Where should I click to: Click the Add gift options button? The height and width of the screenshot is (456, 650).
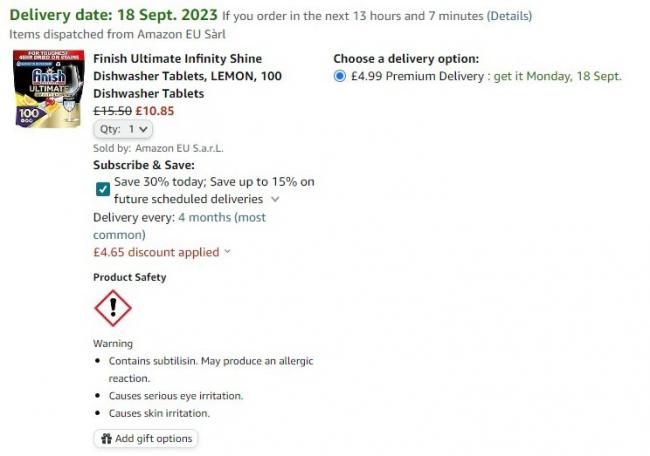(x=146, y=438)
